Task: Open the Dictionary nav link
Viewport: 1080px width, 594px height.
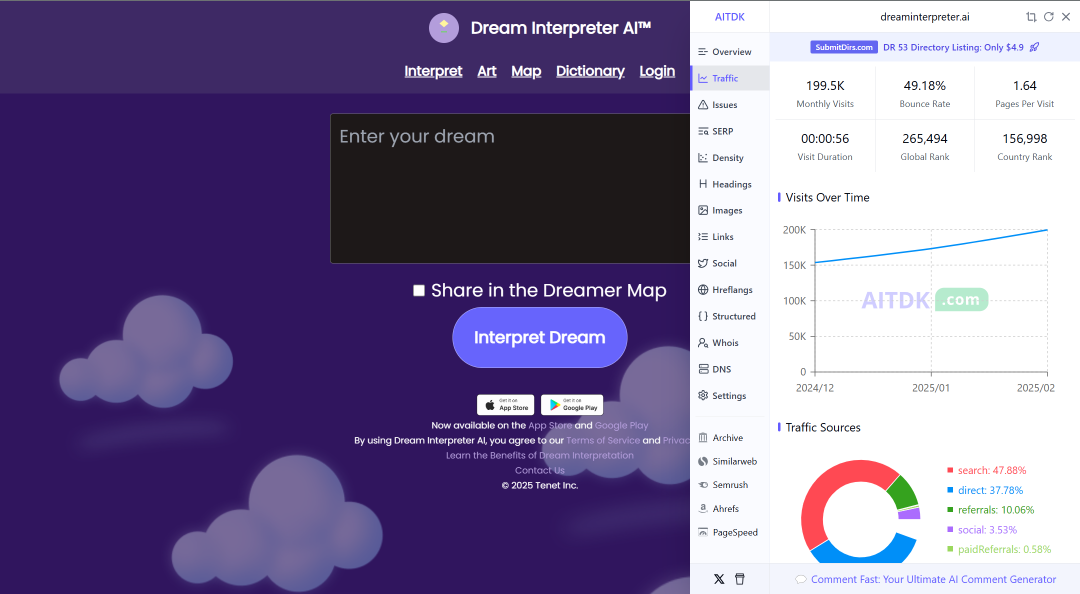Action: point(590,71)
